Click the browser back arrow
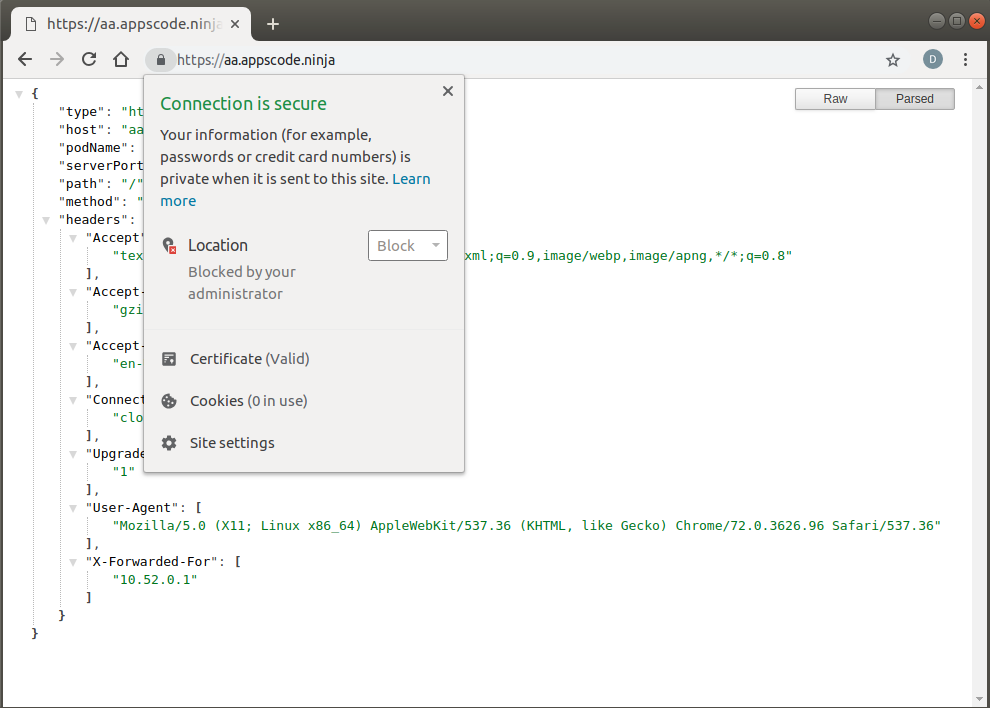Image resolution: width=990 pixels, height=708 pixels. point(25,60)
